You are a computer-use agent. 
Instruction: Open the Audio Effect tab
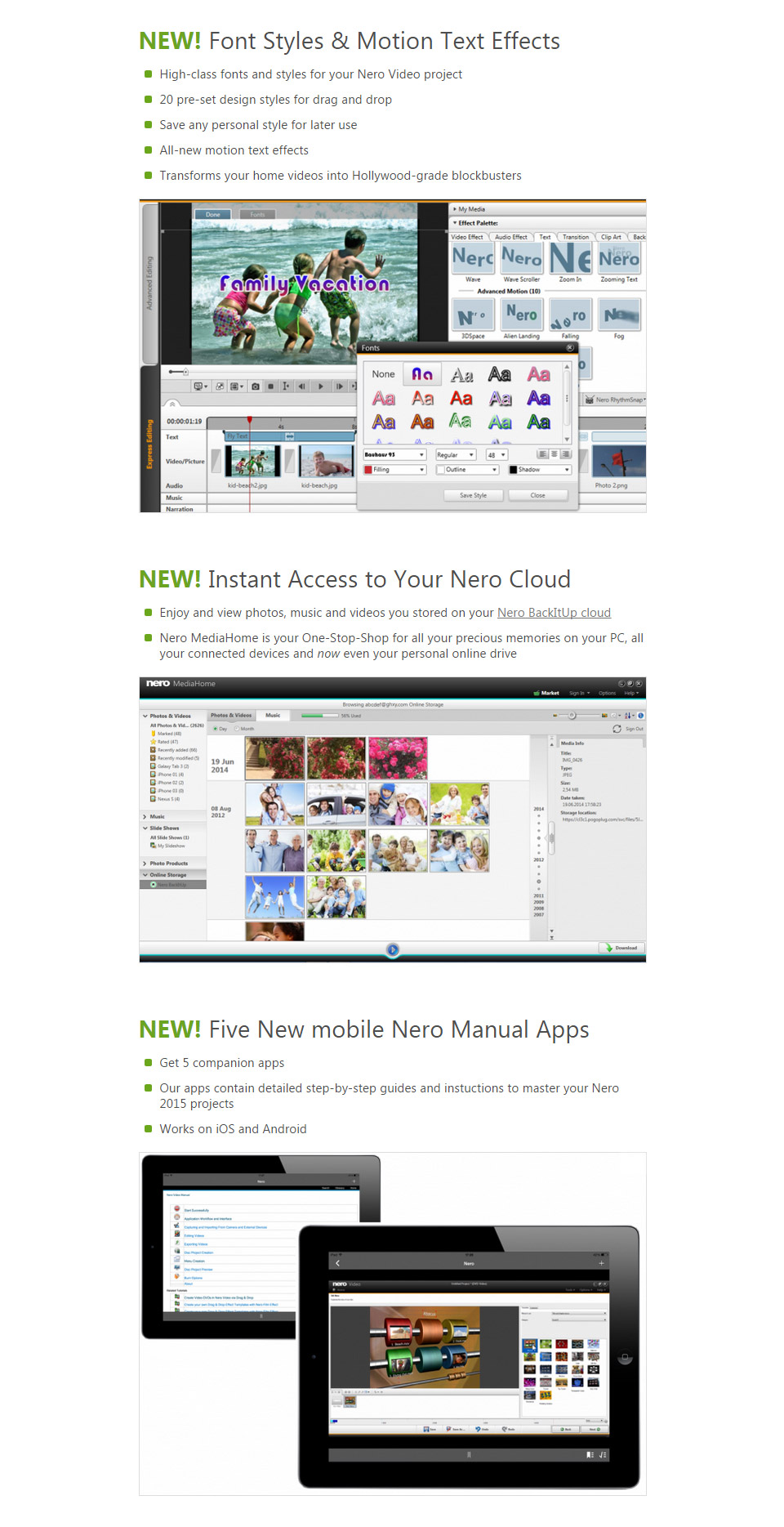tap(511, 237)
